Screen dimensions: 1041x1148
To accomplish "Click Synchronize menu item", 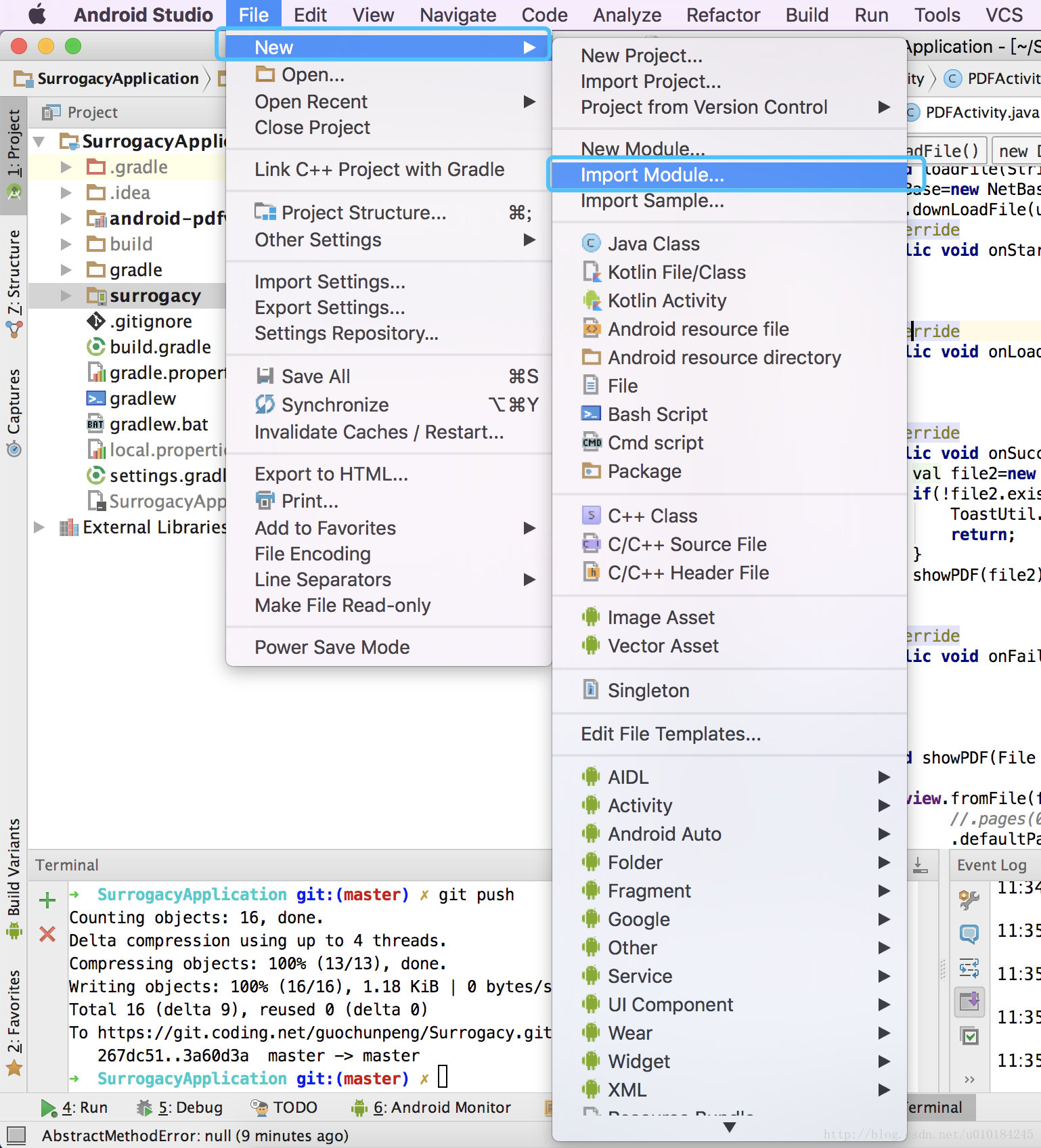I will pyautogui.click(x=389, y=405).
